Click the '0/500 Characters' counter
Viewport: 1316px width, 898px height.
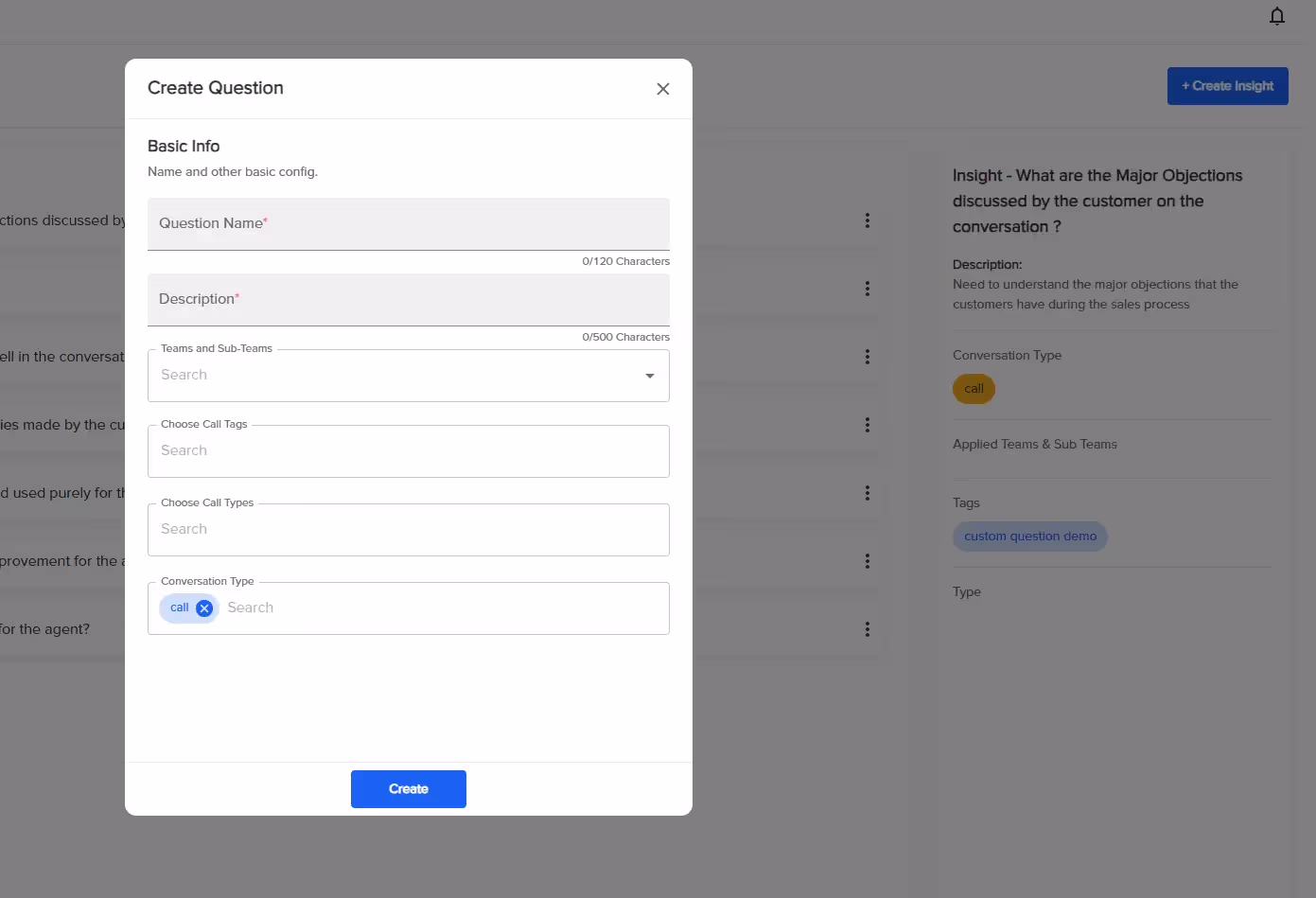pyautogui.click(x=626, y=337)
